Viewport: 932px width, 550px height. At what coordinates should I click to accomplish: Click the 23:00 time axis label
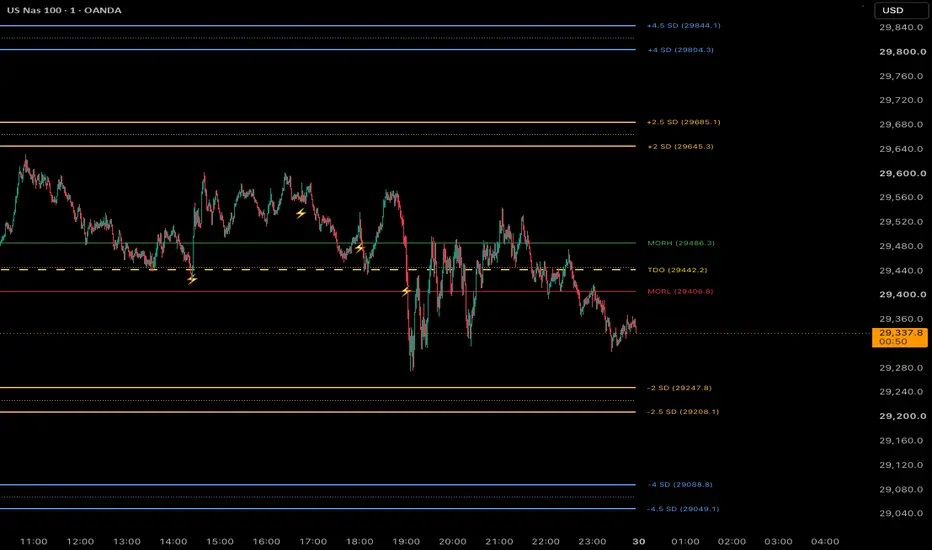593,542
